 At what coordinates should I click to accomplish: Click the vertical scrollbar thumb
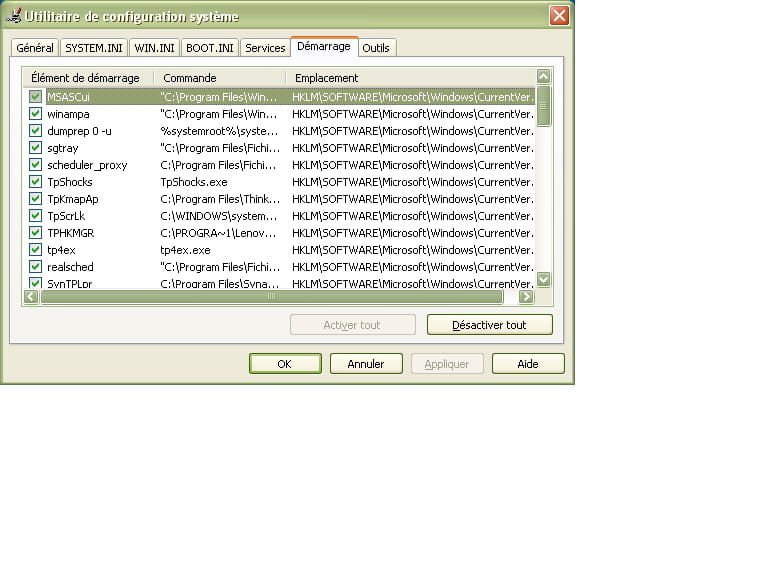[544, 106]
